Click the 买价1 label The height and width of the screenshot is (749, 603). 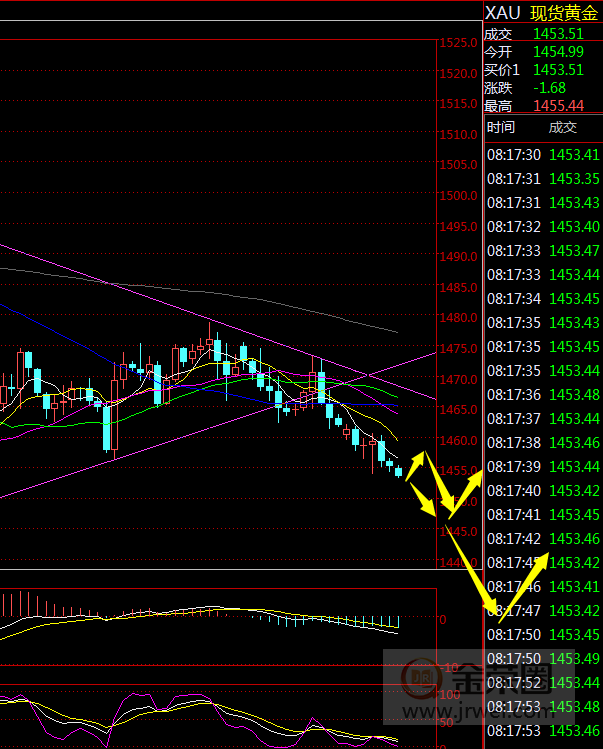[502, 70]
